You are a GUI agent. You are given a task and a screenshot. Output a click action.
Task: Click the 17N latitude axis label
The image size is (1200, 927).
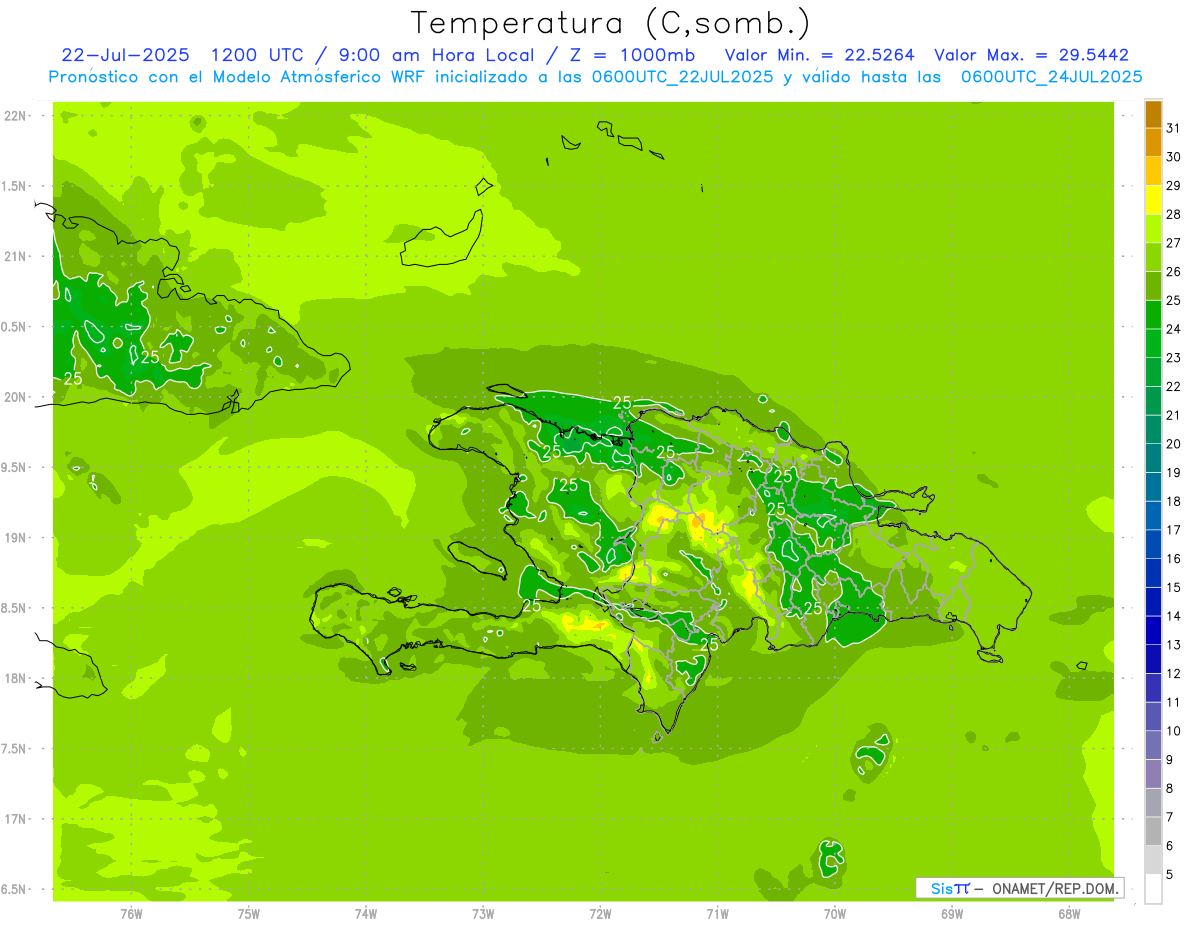click(15, 819)
